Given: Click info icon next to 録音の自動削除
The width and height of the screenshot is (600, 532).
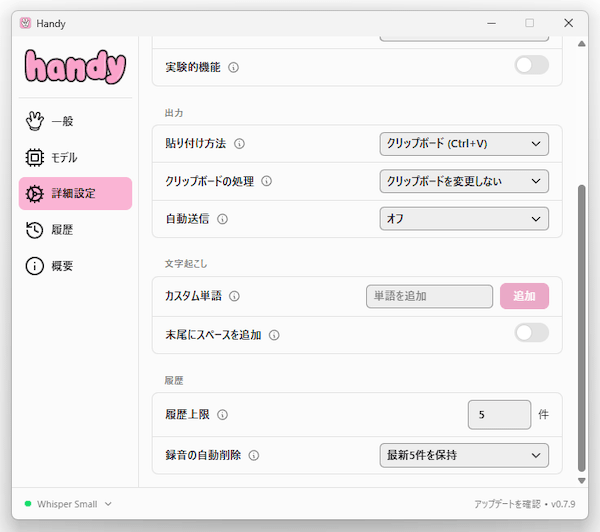Looking at the screenshot, I should [x=254, y=455].
